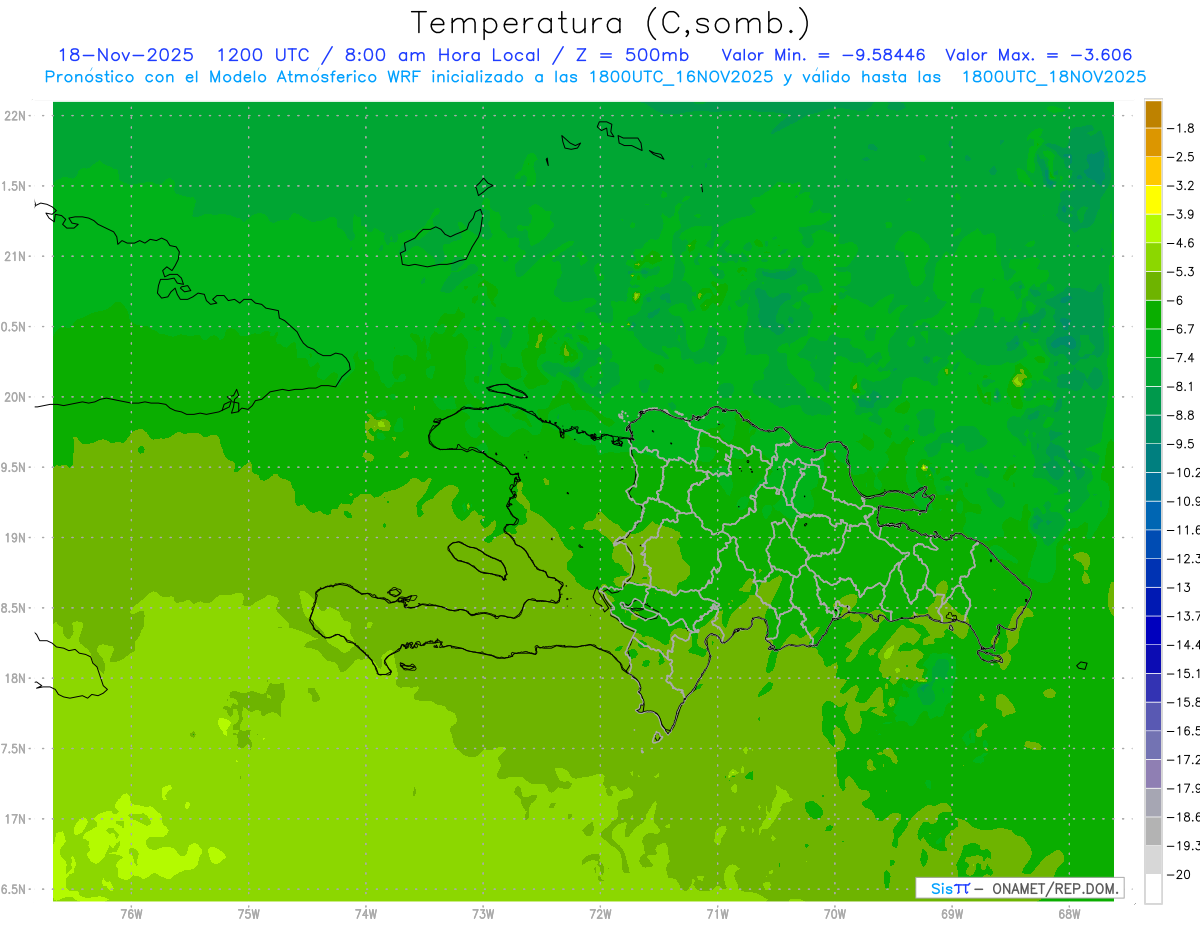Click the amber swatch between -2.5 and -3.2
Image resolution: width=1200 pixels, height=927 pixels.
click(x=1153, y=171)
